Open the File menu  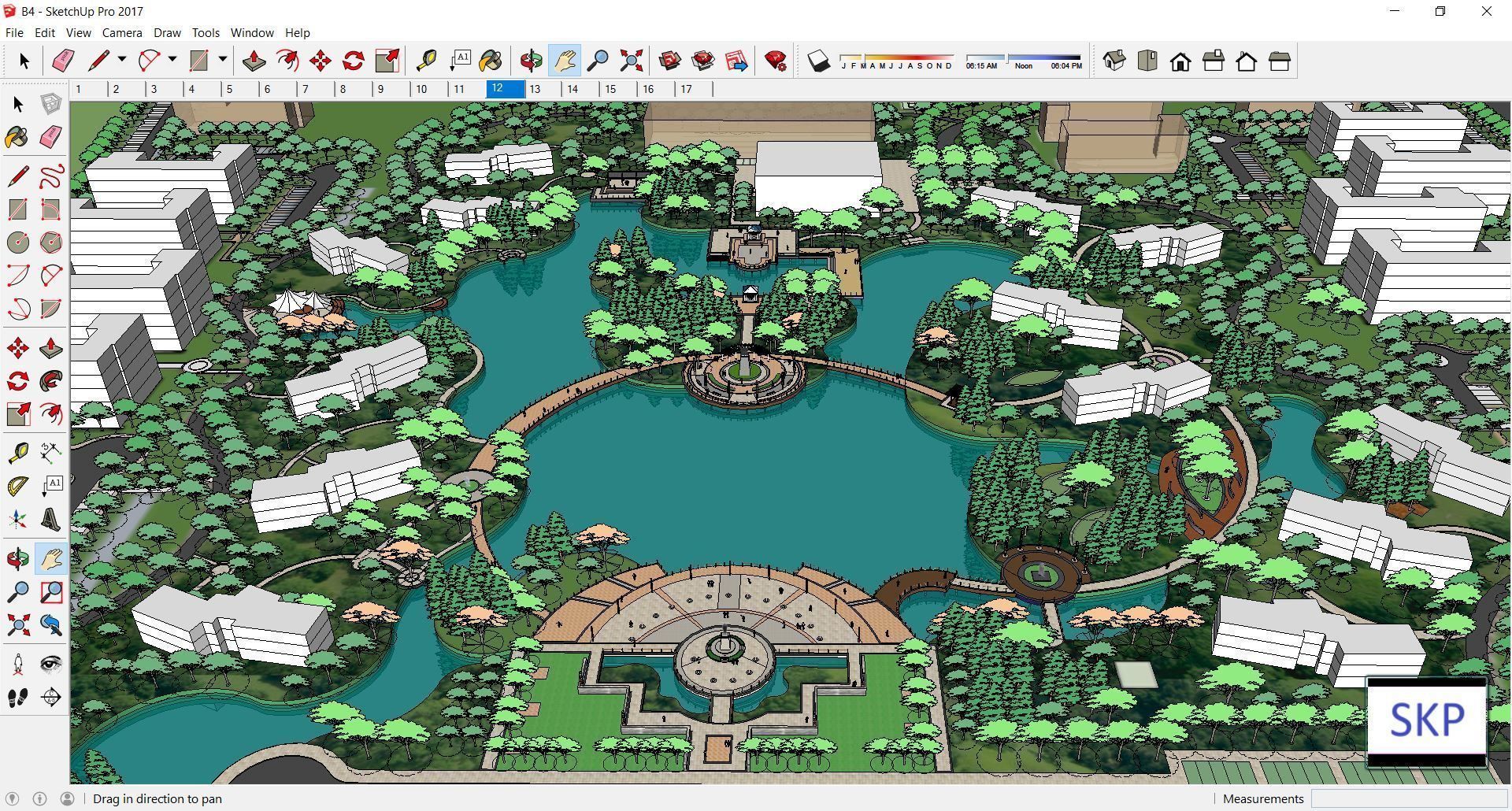coord(14,33)
